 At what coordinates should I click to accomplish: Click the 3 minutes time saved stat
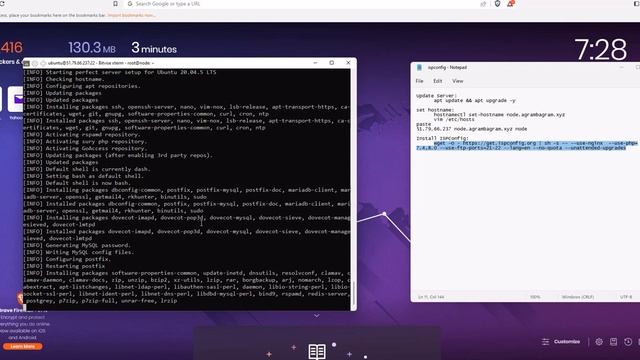154,48
